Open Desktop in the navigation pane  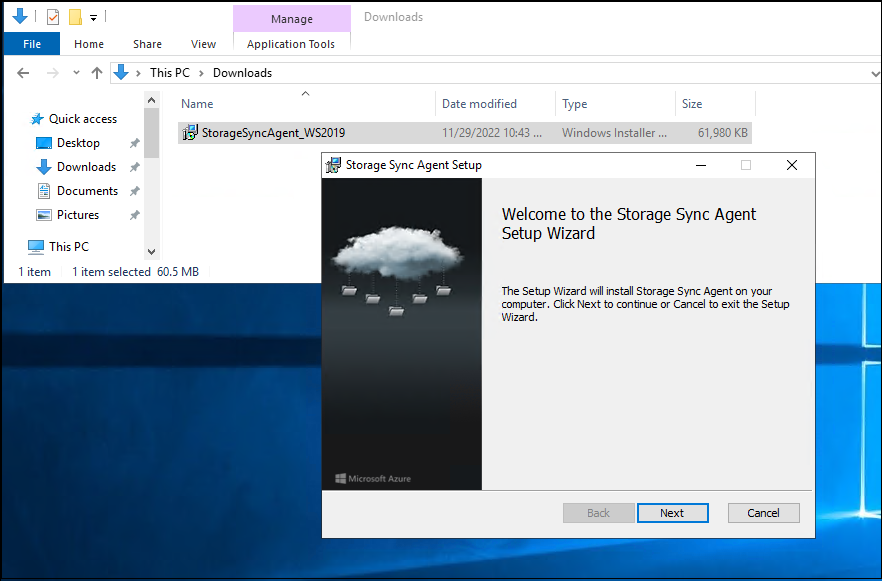point(78,143)
